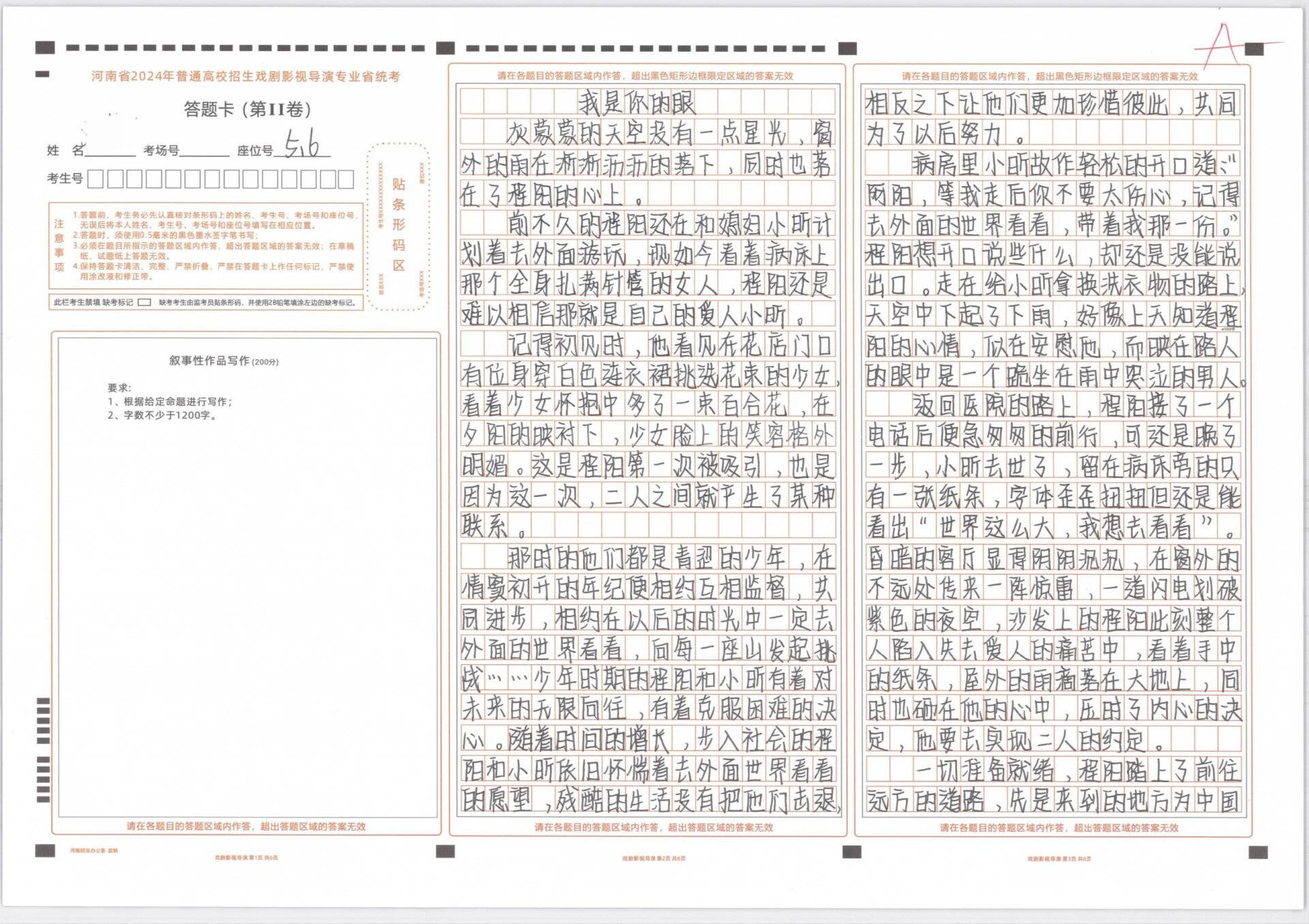Screen dimensions: 1309x924
Task: Click the line '的愿望，残酷的生活没有把他们击退'
Action: (650, 800)
